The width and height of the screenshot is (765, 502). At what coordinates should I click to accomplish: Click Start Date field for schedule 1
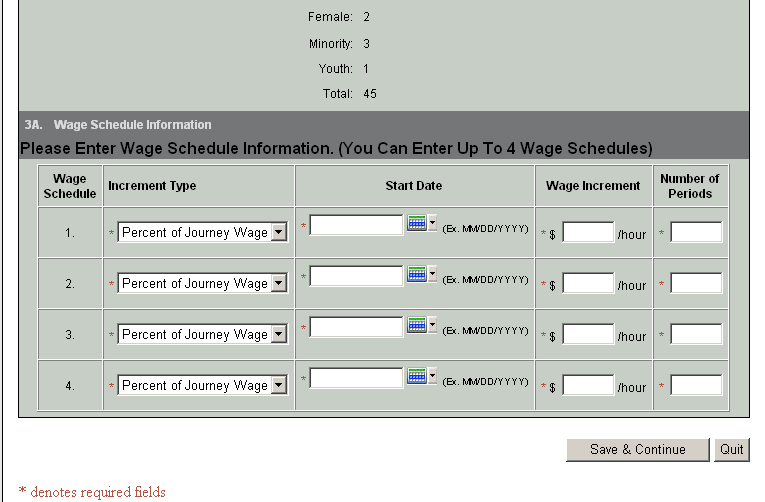coord(356,226)
